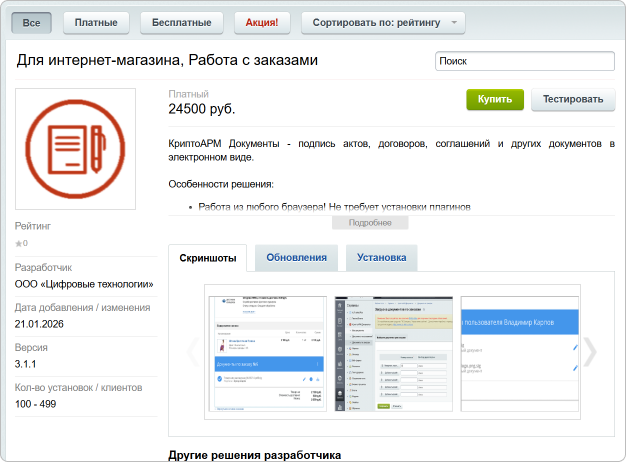Select the 'Все' filter button

tap(31, 23)
